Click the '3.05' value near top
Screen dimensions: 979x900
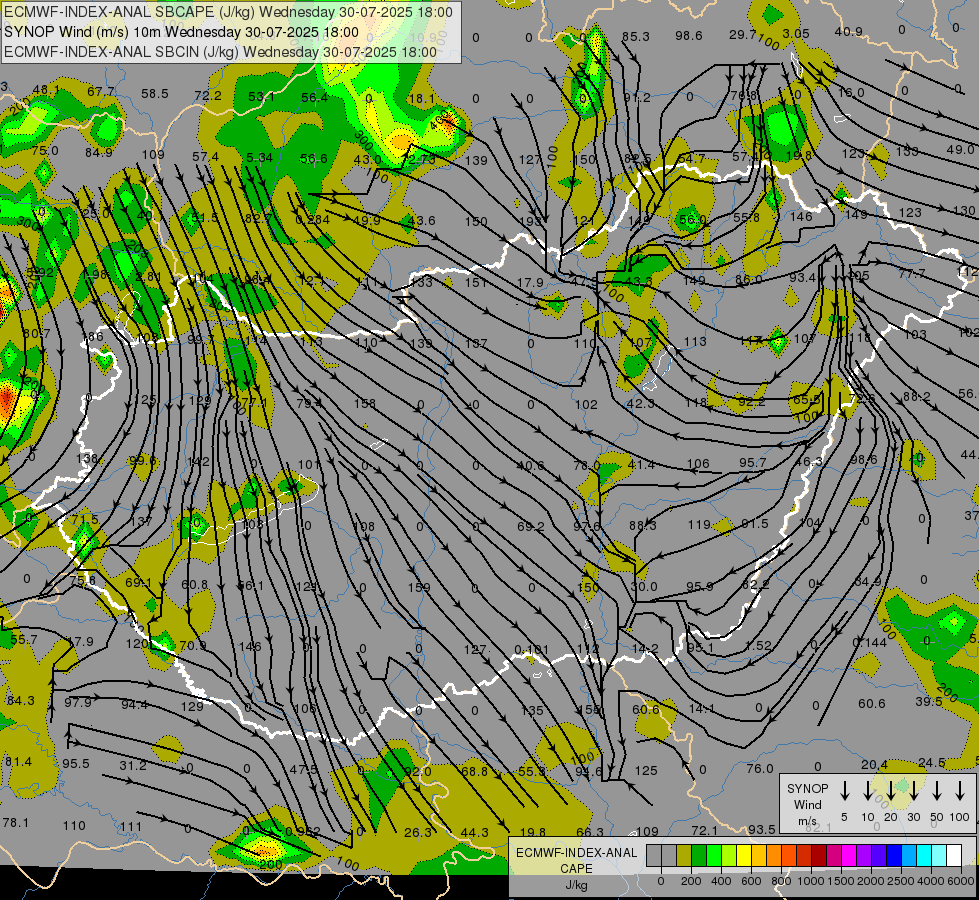click(x=796, y=33)
